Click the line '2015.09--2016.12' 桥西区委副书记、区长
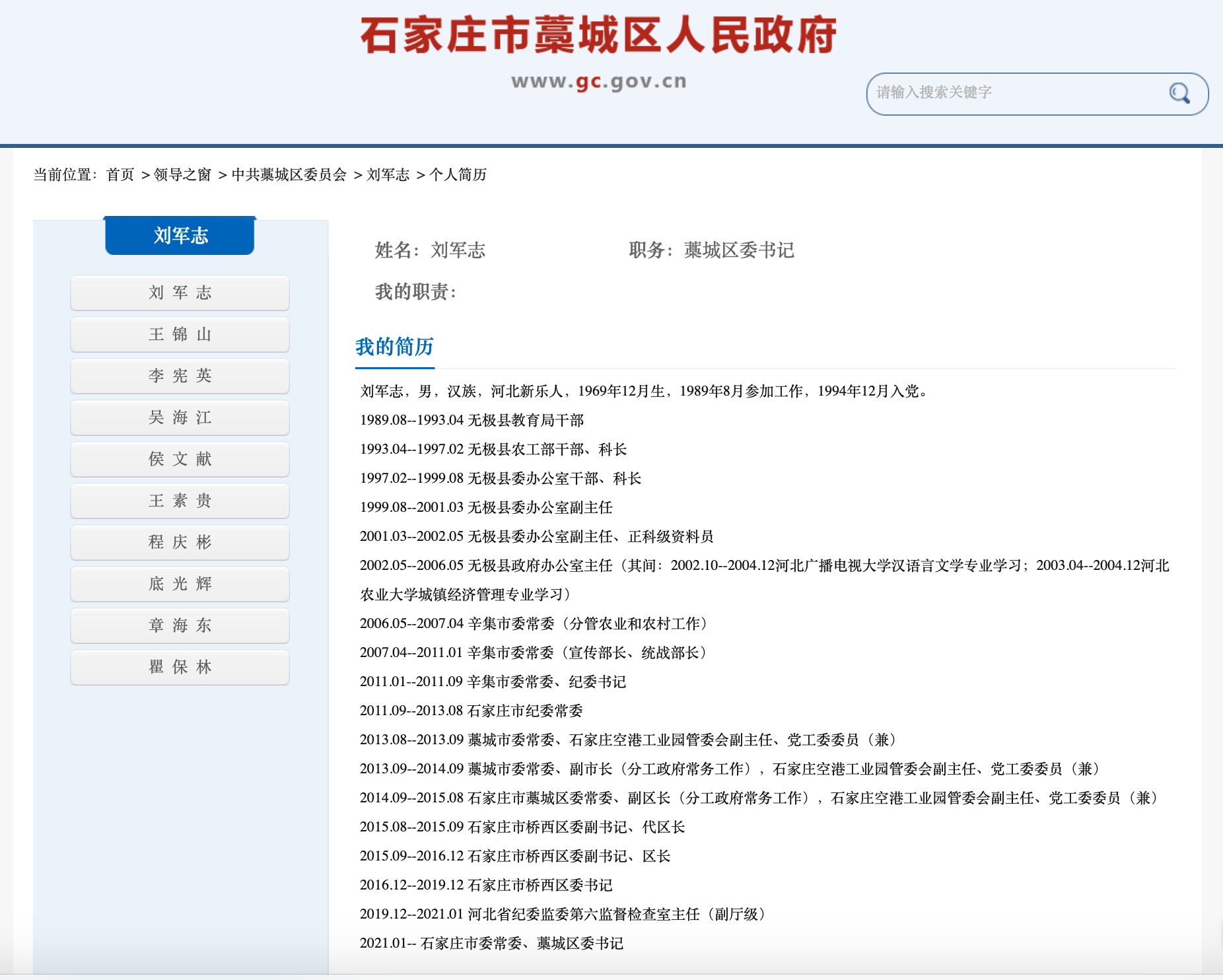 click(515, 856)
